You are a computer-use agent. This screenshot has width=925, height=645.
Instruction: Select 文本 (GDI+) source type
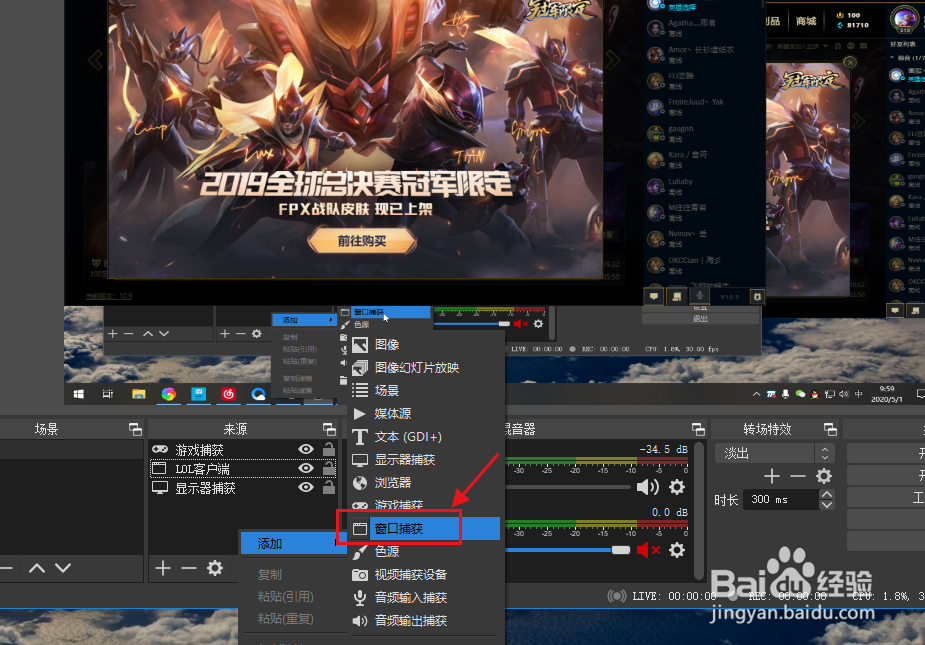coord(408,437)
